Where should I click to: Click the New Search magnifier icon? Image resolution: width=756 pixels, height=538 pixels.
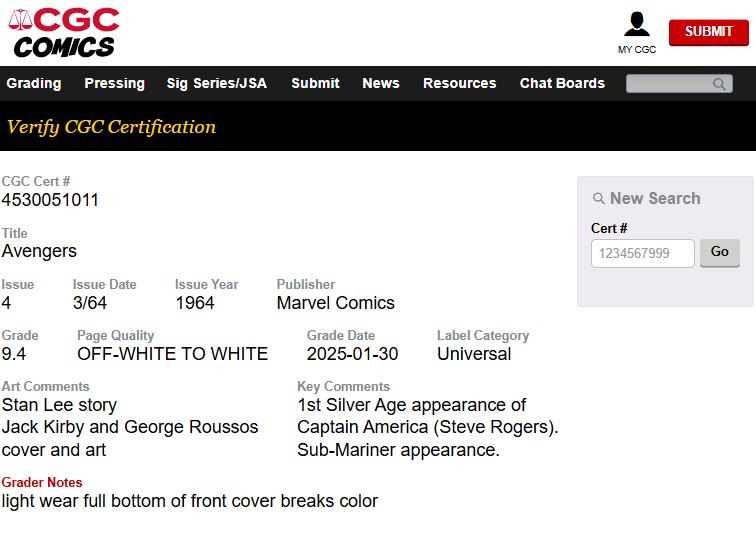(x=598, y=198)
